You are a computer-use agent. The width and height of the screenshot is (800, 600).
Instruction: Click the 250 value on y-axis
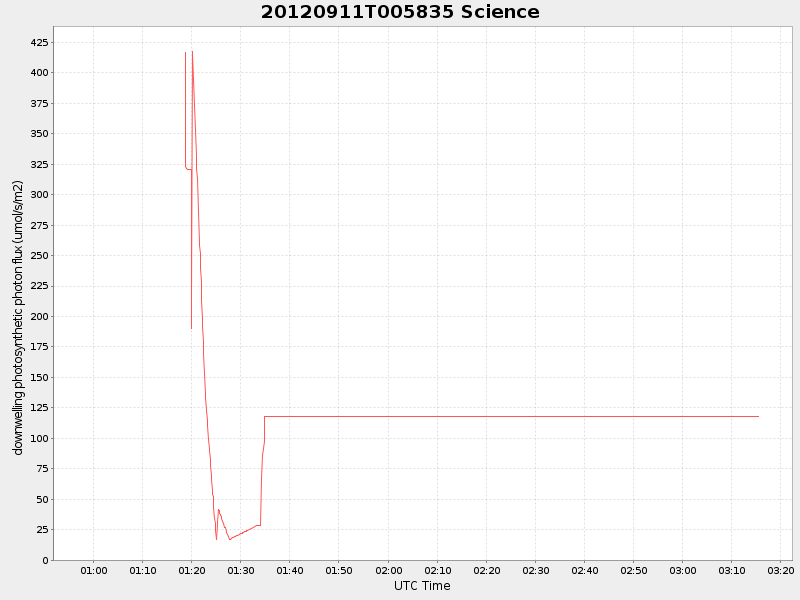(39, 256)
